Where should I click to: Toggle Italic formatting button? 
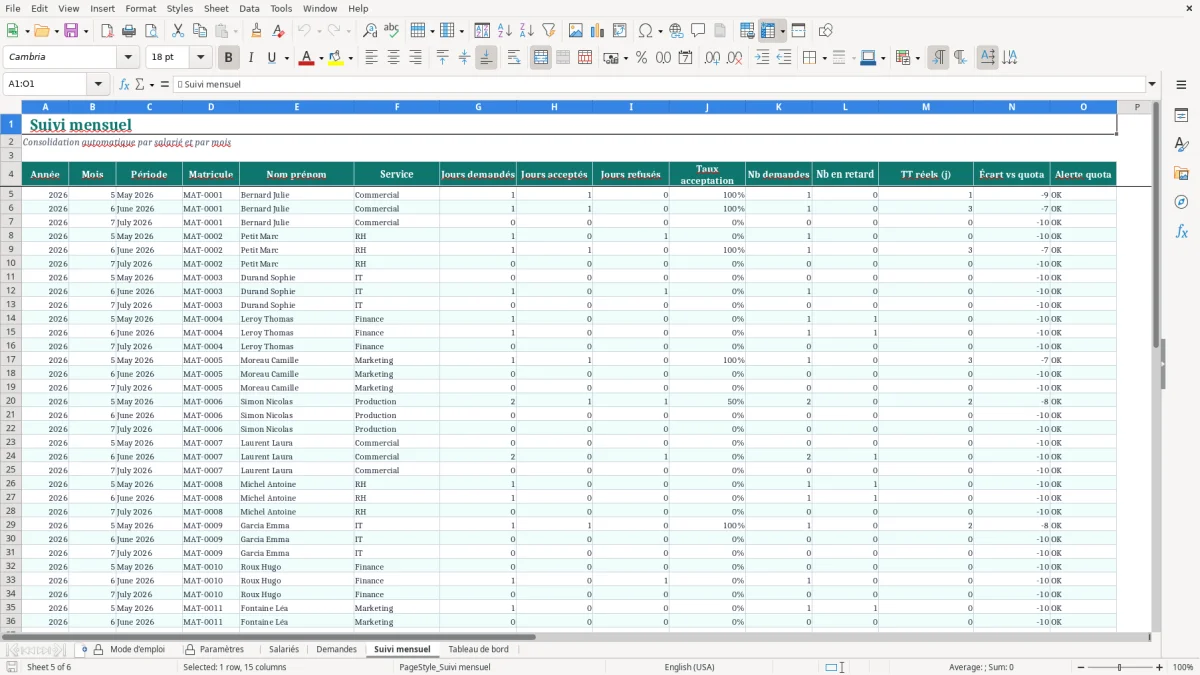pyautogui.click(x=250, y=58)
